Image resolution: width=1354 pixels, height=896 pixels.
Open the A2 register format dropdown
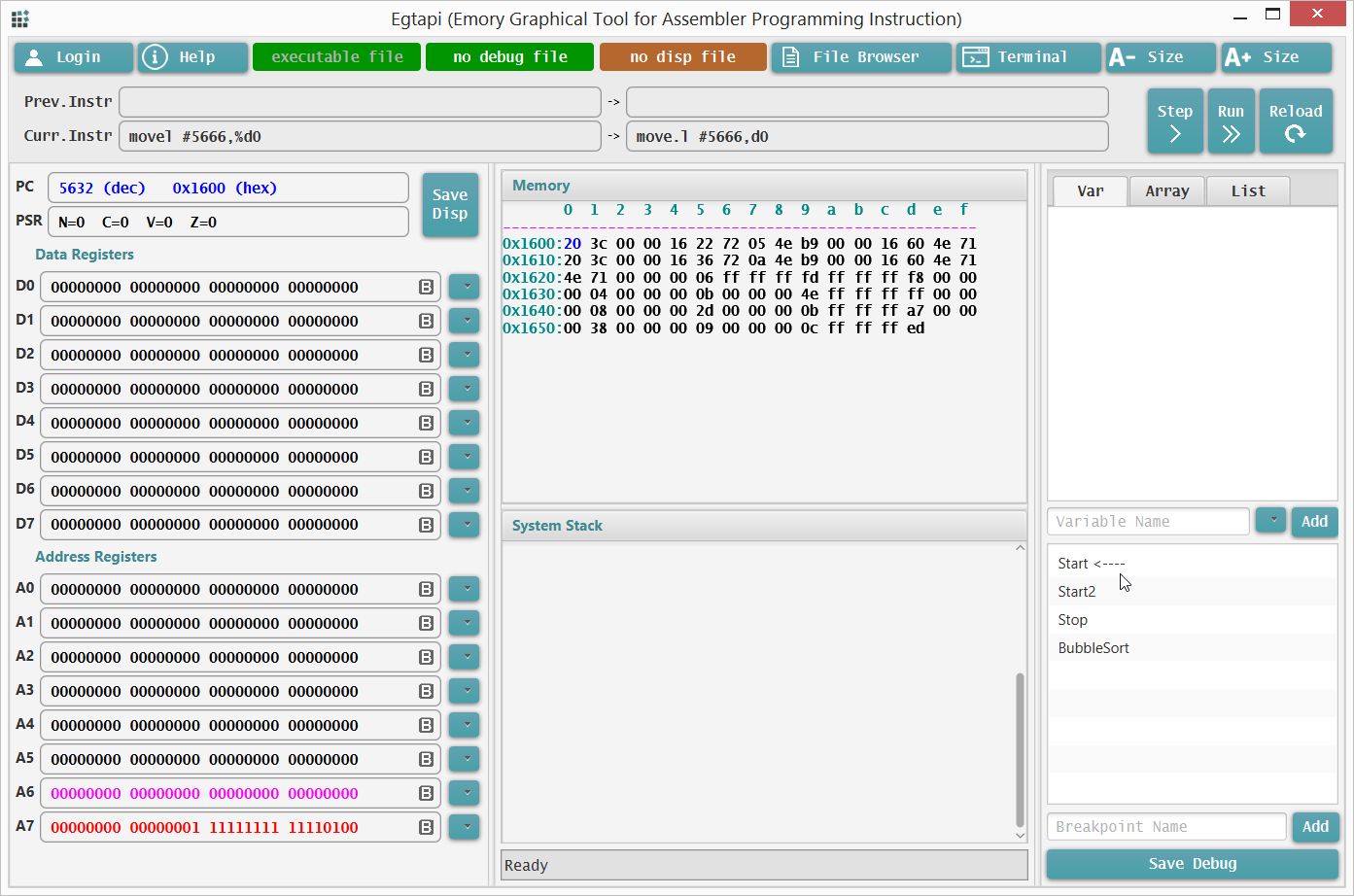[x=465, y=657]
